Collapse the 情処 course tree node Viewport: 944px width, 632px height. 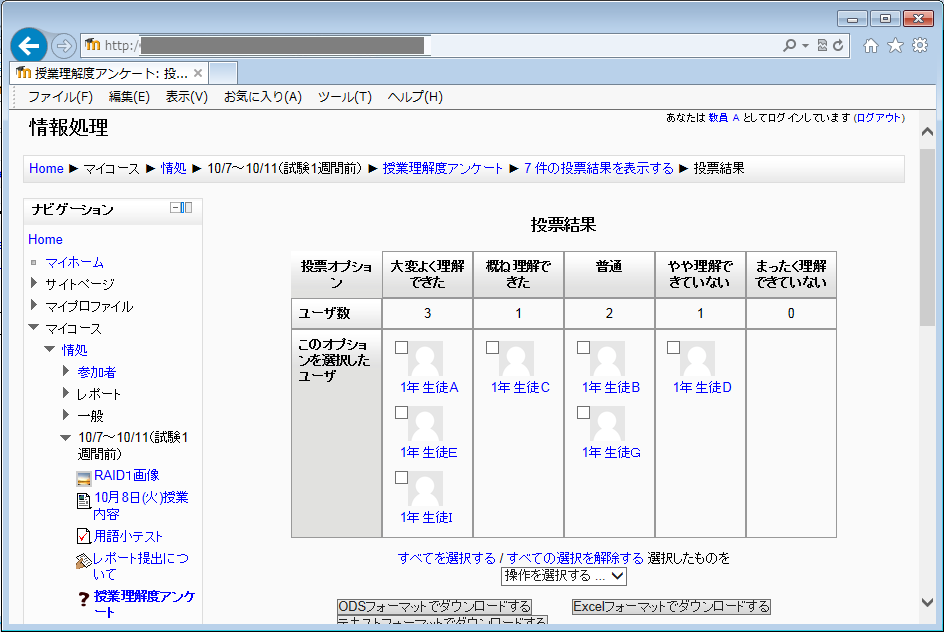coord(50,349)
